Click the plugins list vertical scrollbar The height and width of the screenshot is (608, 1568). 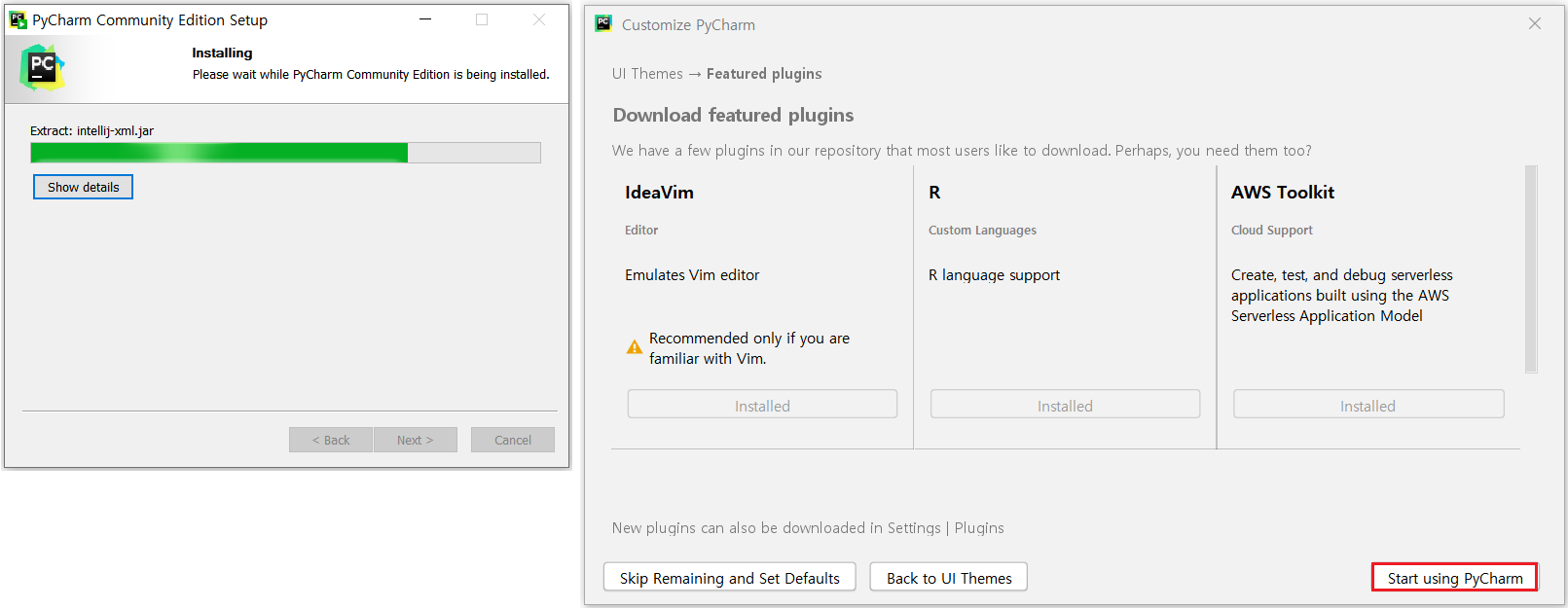point(1531,269)
